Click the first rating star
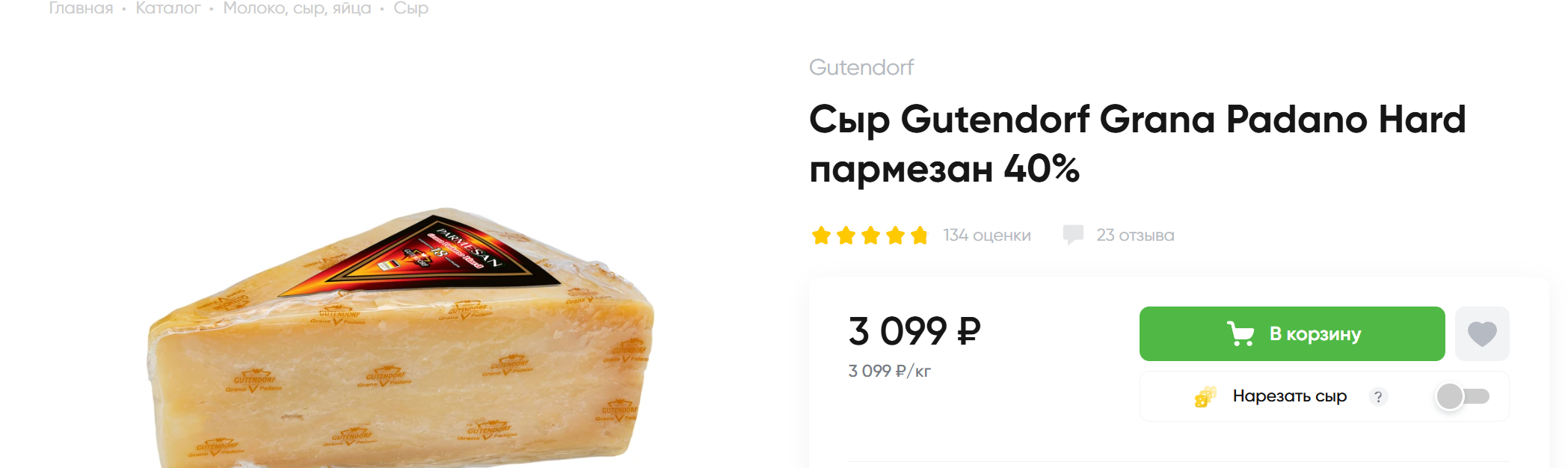Viewport: 1568px width, 468px height. click(x=821, y=235)
